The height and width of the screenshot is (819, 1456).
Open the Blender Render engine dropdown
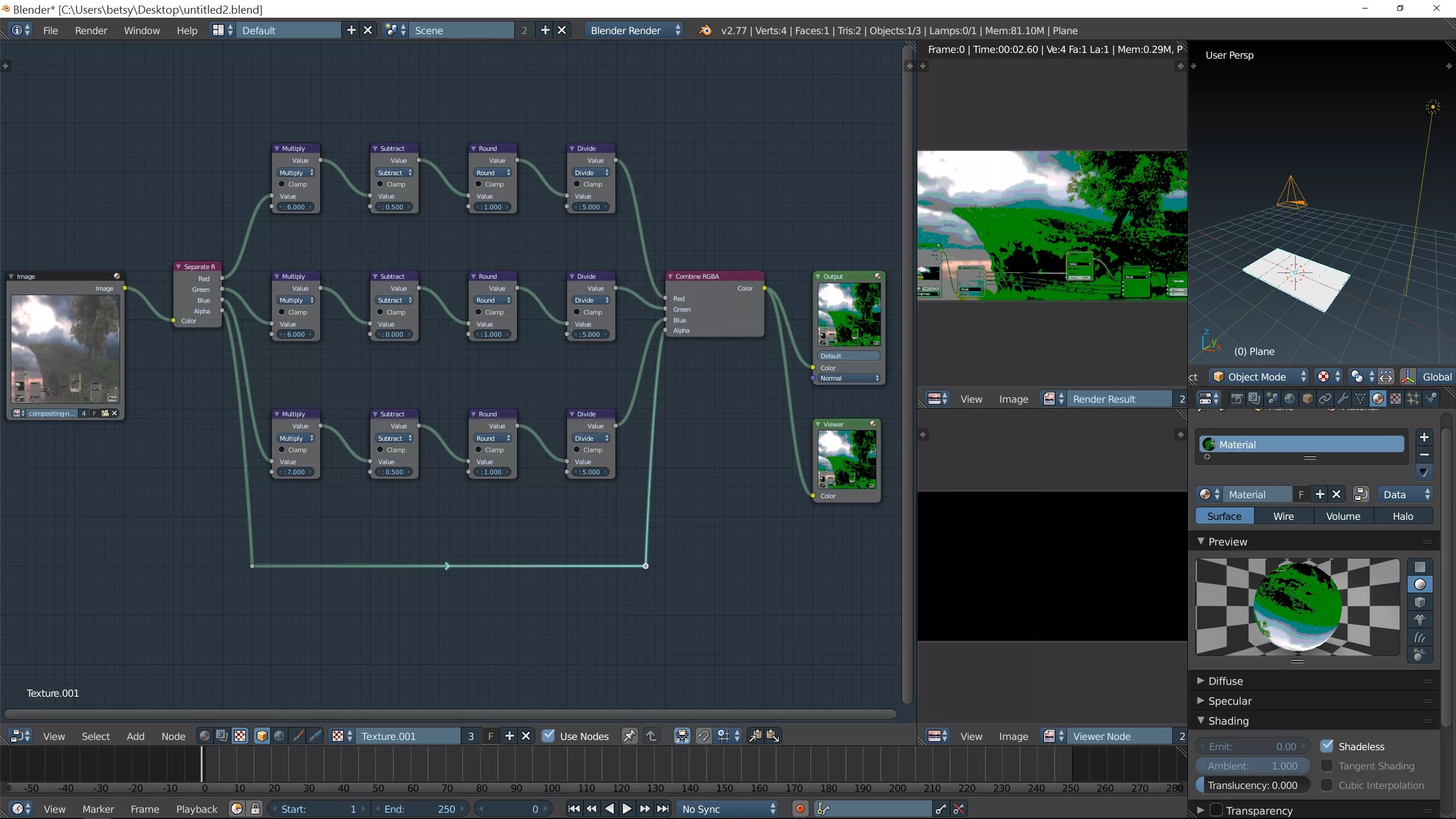[x=634, y=31]
